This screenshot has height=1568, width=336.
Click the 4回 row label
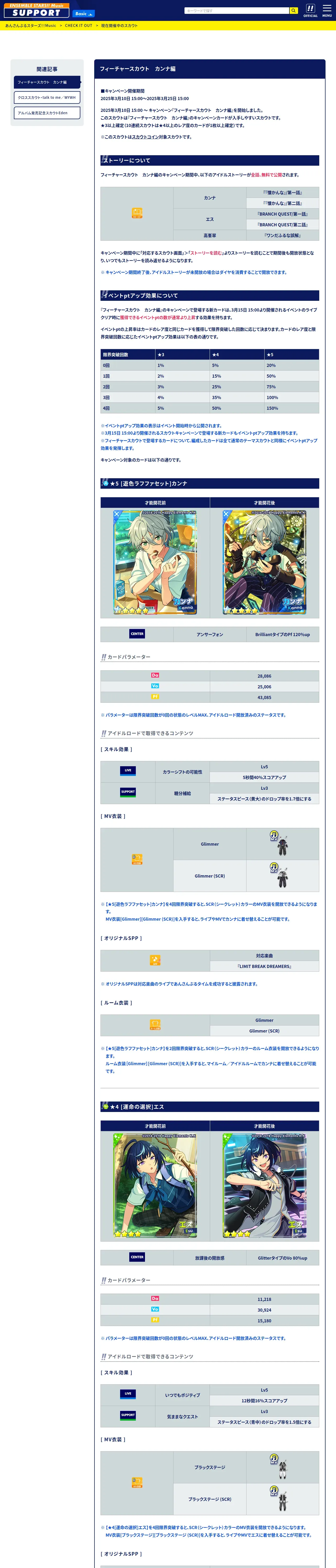coord(127,408)
